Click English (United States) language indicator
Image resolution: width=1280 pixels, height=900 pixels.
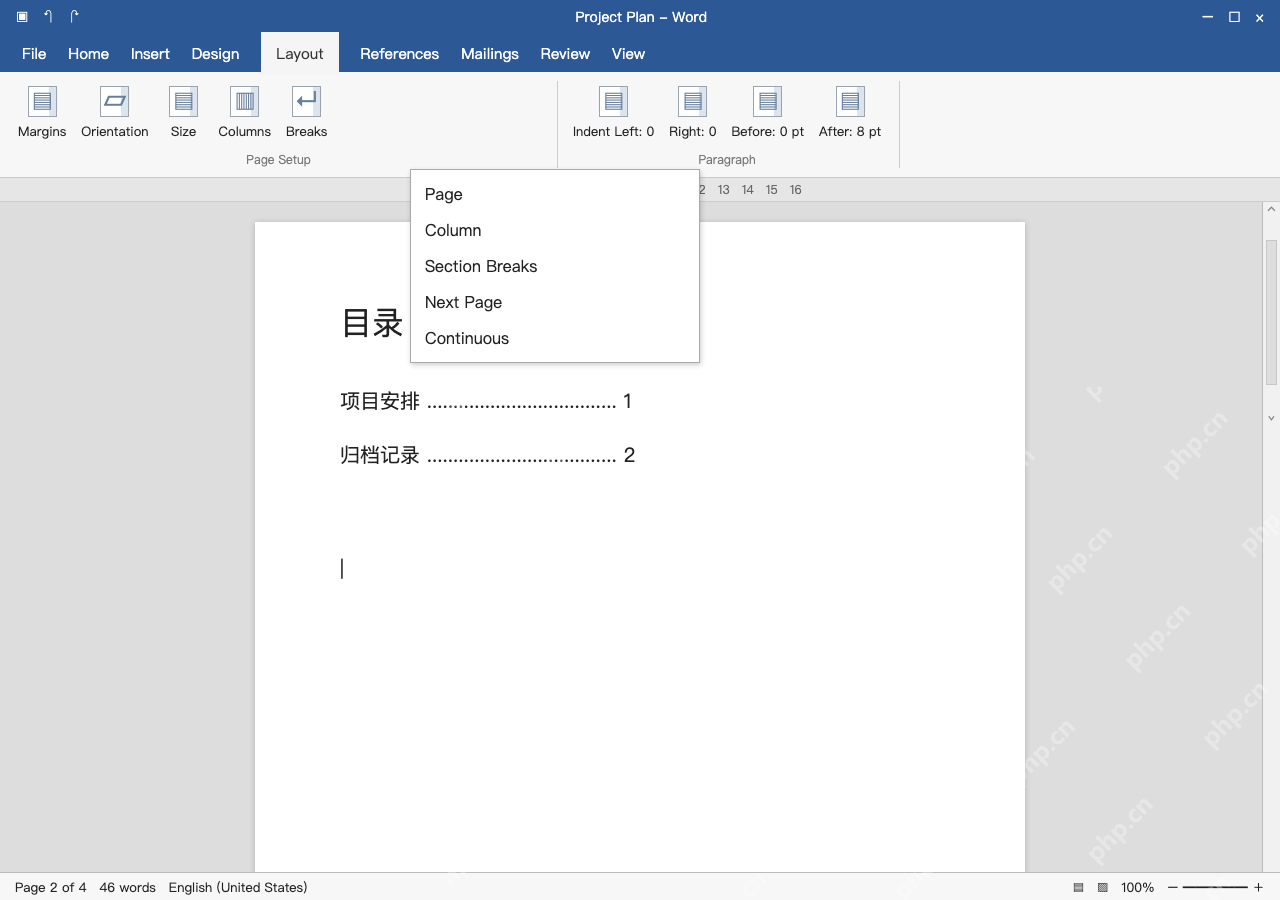click(238, 887)
